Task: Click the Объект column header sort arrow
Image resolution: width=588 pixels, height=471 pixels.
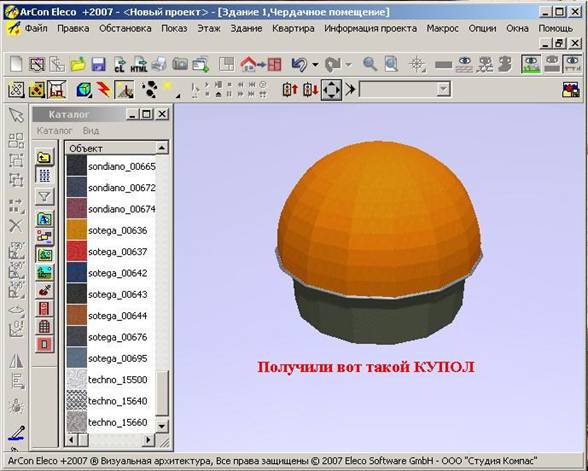Action: pyautogui.click(x=161, y=148)
